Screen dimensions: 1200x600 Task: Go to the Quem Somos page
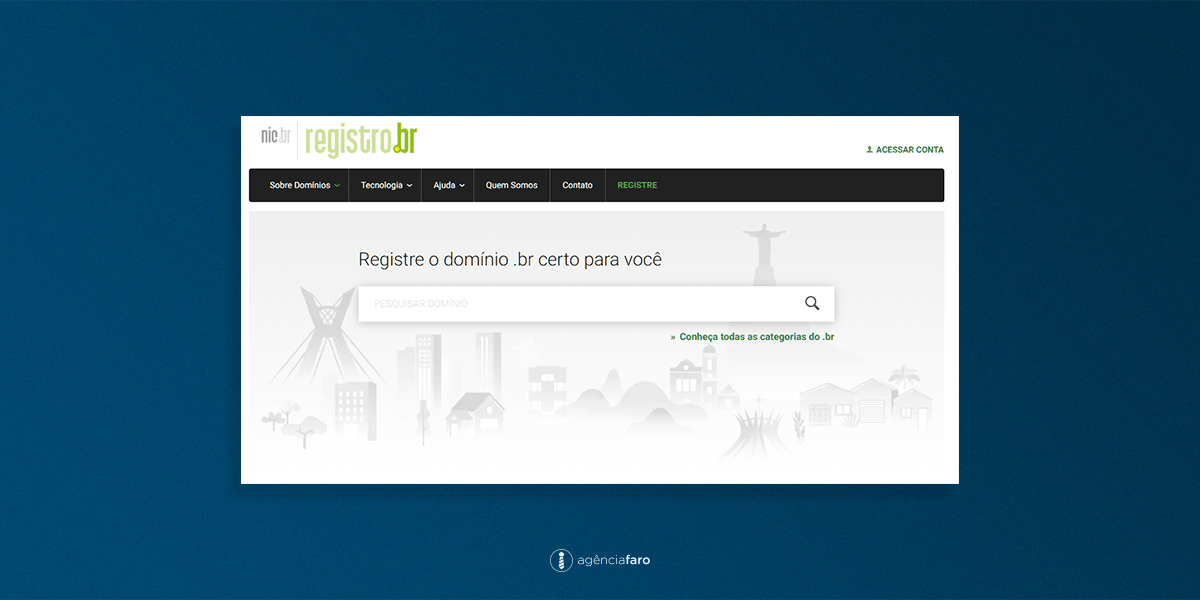[x=512, y=185]
